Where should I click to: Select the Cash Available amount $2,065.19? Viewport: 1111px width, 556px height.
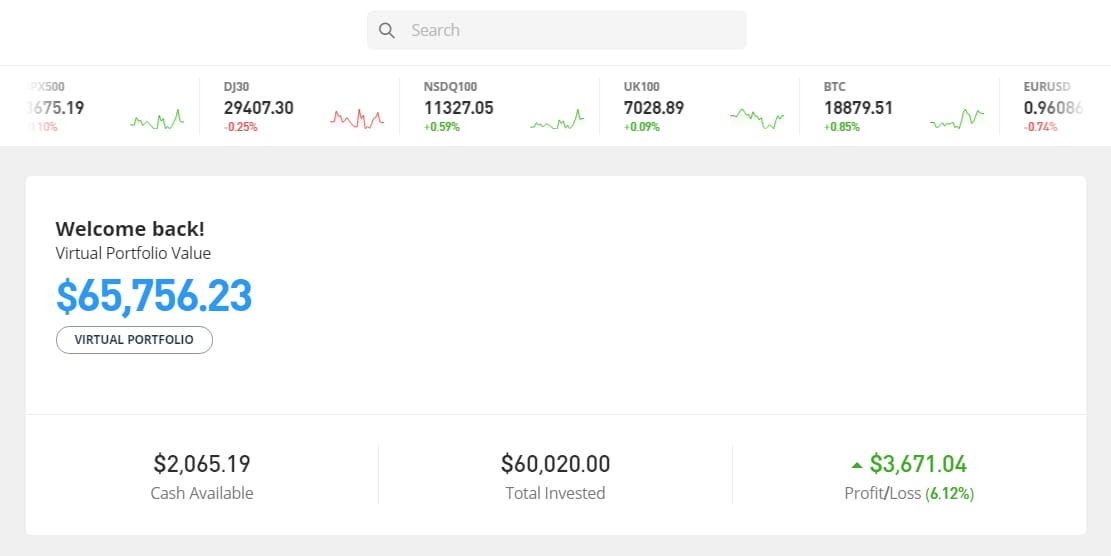click(202, 464)
